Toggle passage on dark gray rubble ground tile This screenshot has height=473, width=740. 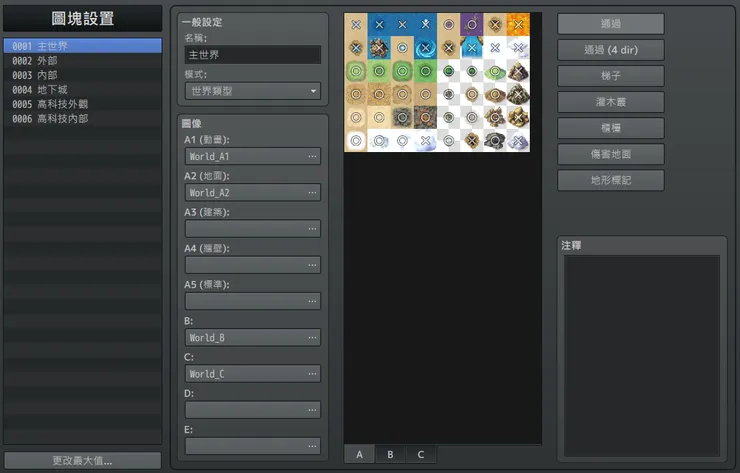pos(402,117)
